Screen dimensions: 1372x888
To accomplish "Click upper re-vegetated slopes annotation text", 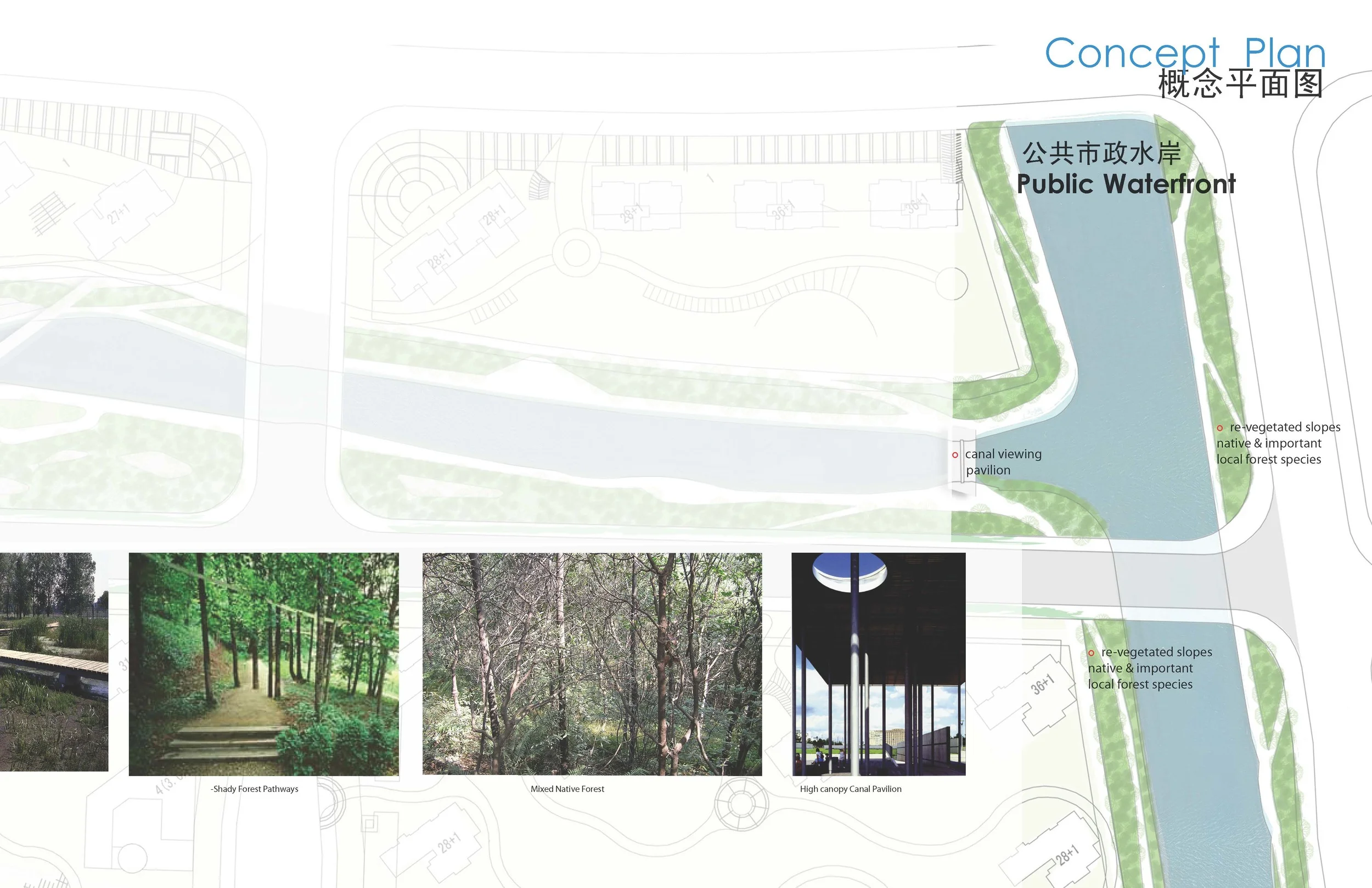I will pyautogui.click(x=1278, y=443).
